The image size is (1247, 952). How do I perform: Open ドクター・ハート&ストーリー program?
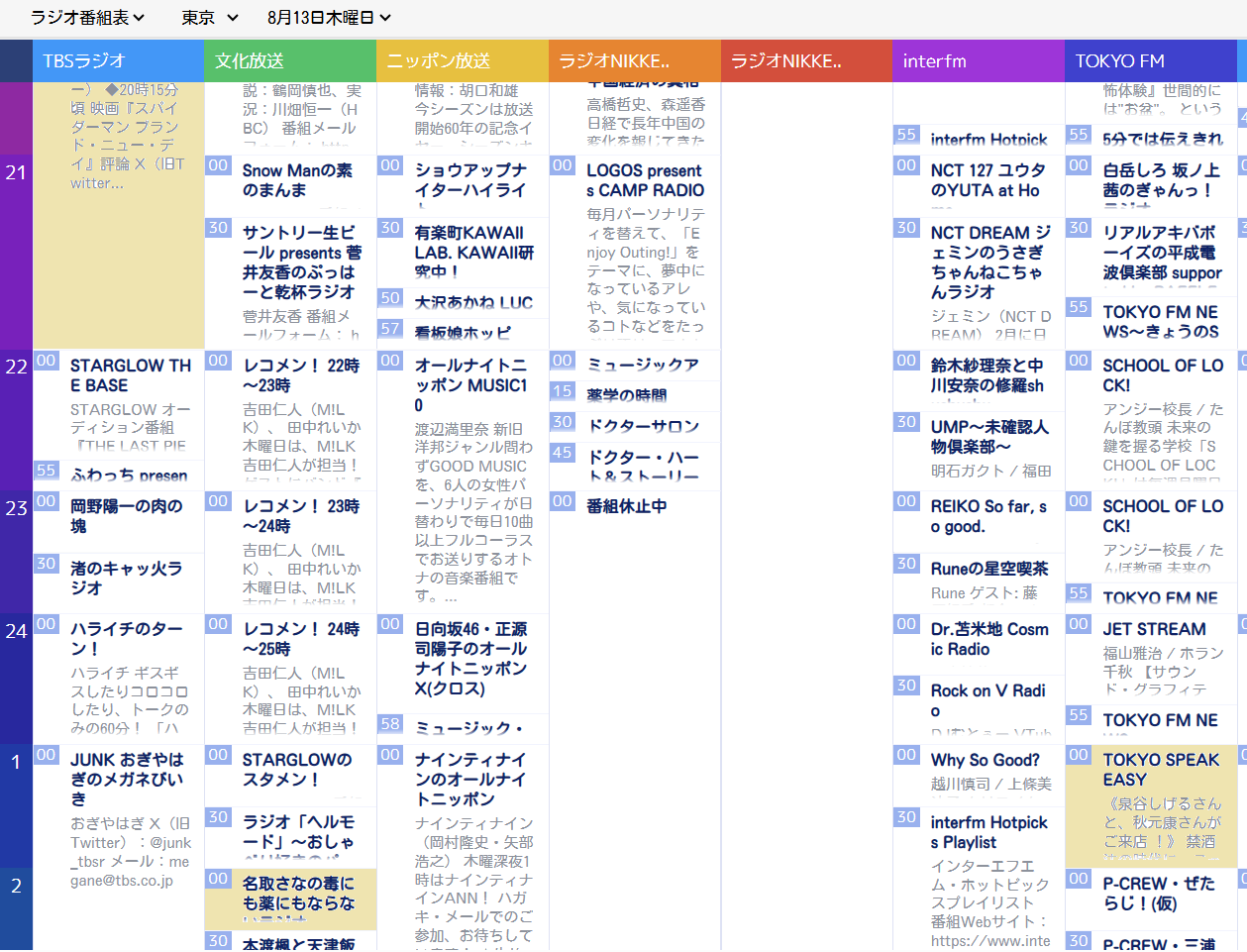[644, 466]
